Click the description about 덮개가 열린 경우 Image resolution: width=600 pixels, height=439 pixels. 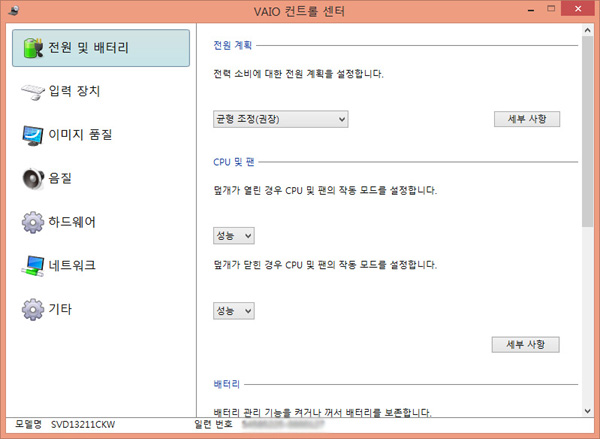(325, 190)
